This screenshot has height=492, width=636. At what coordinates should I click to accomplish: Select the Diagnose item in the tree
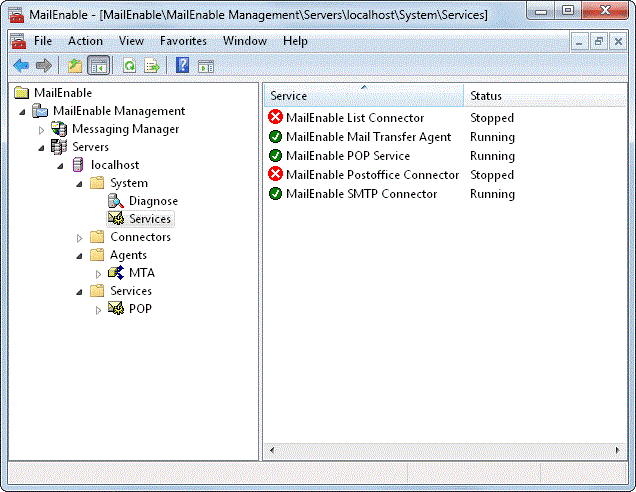click(153, 201)
